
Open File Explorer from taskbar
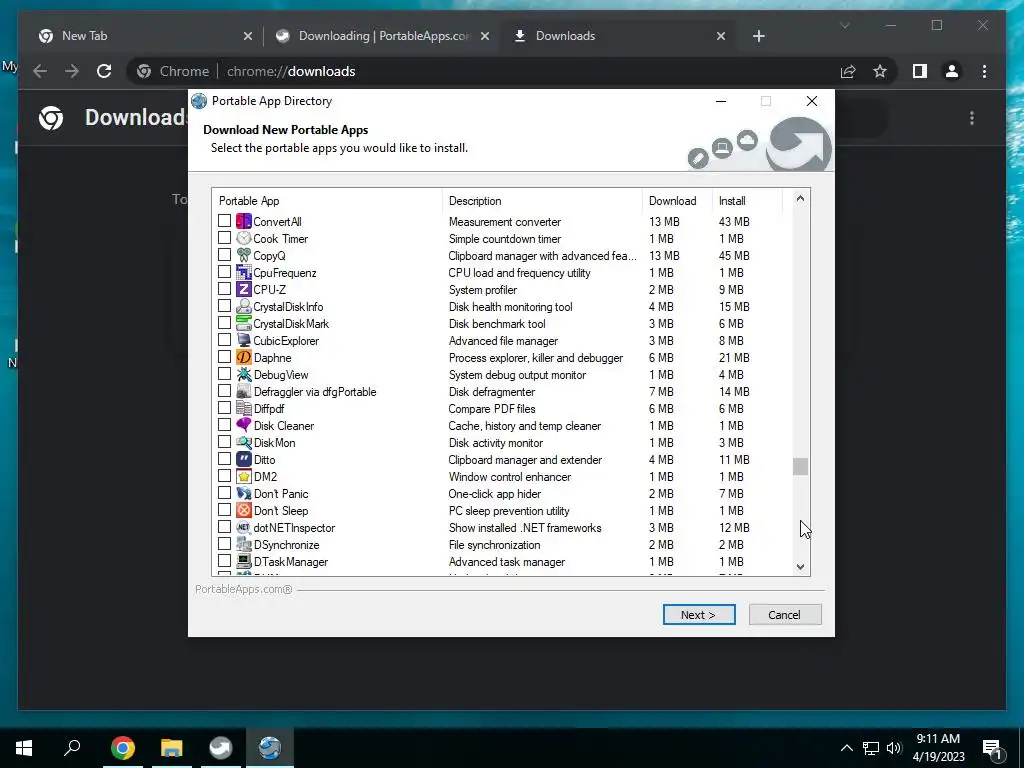pos(172,748)
